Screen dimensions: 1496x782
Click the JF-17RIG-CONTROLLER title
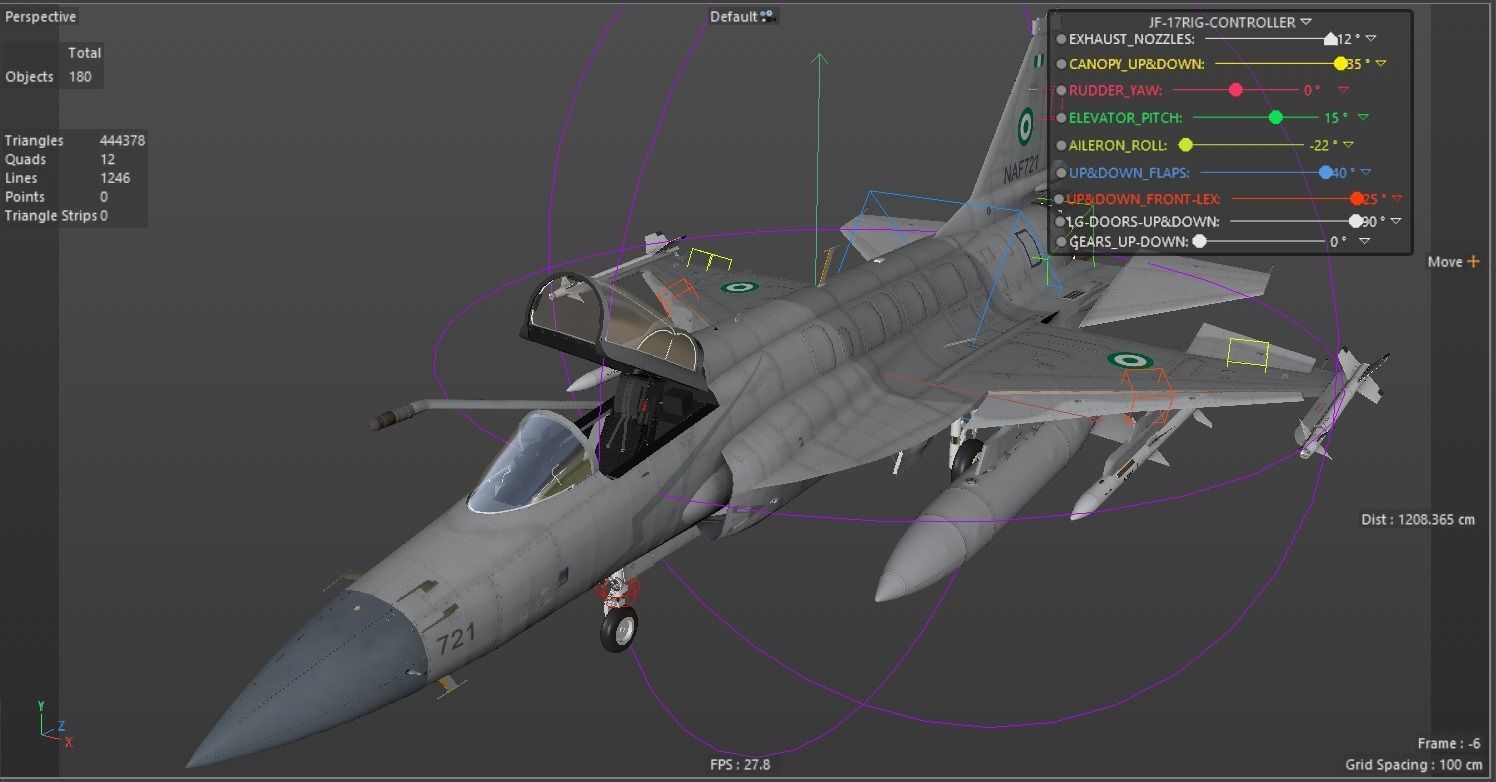(1222, 22)
